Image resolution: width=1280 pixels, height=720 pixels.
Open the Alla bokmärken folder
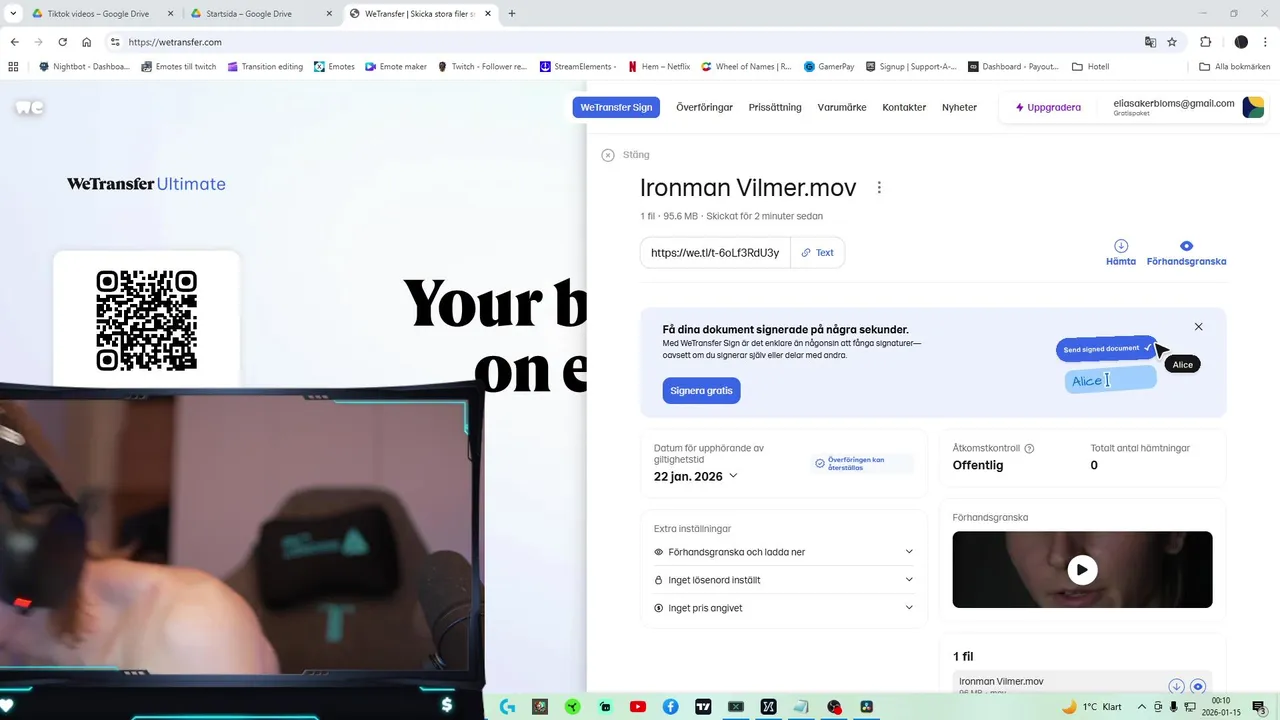[1234, 67]
